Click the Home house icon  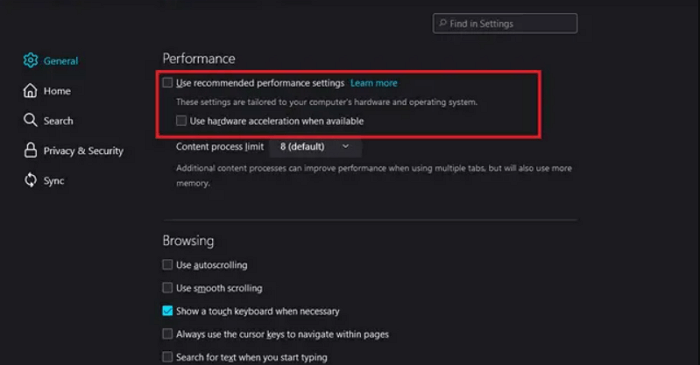30,91
